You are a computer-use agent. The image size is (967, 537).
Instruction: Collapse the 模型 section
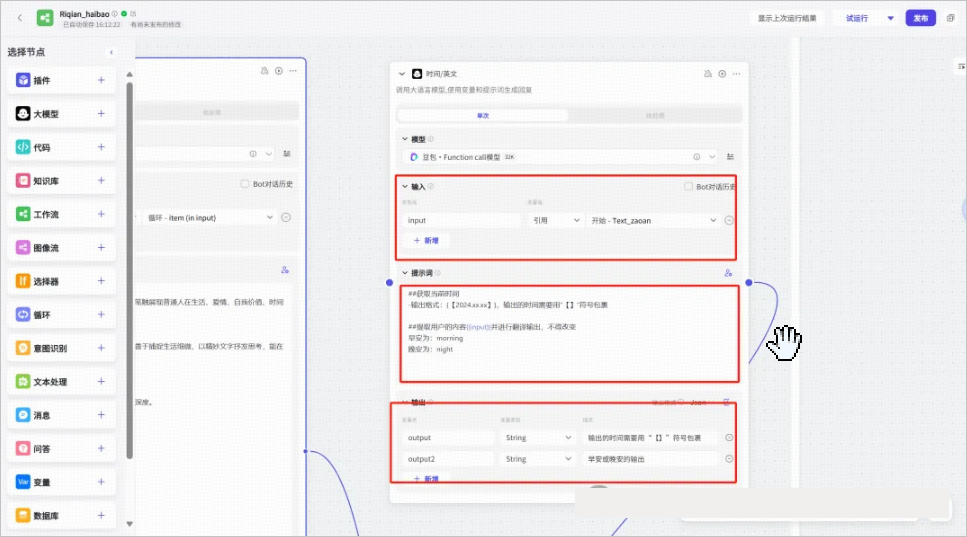tap(405, 139)
